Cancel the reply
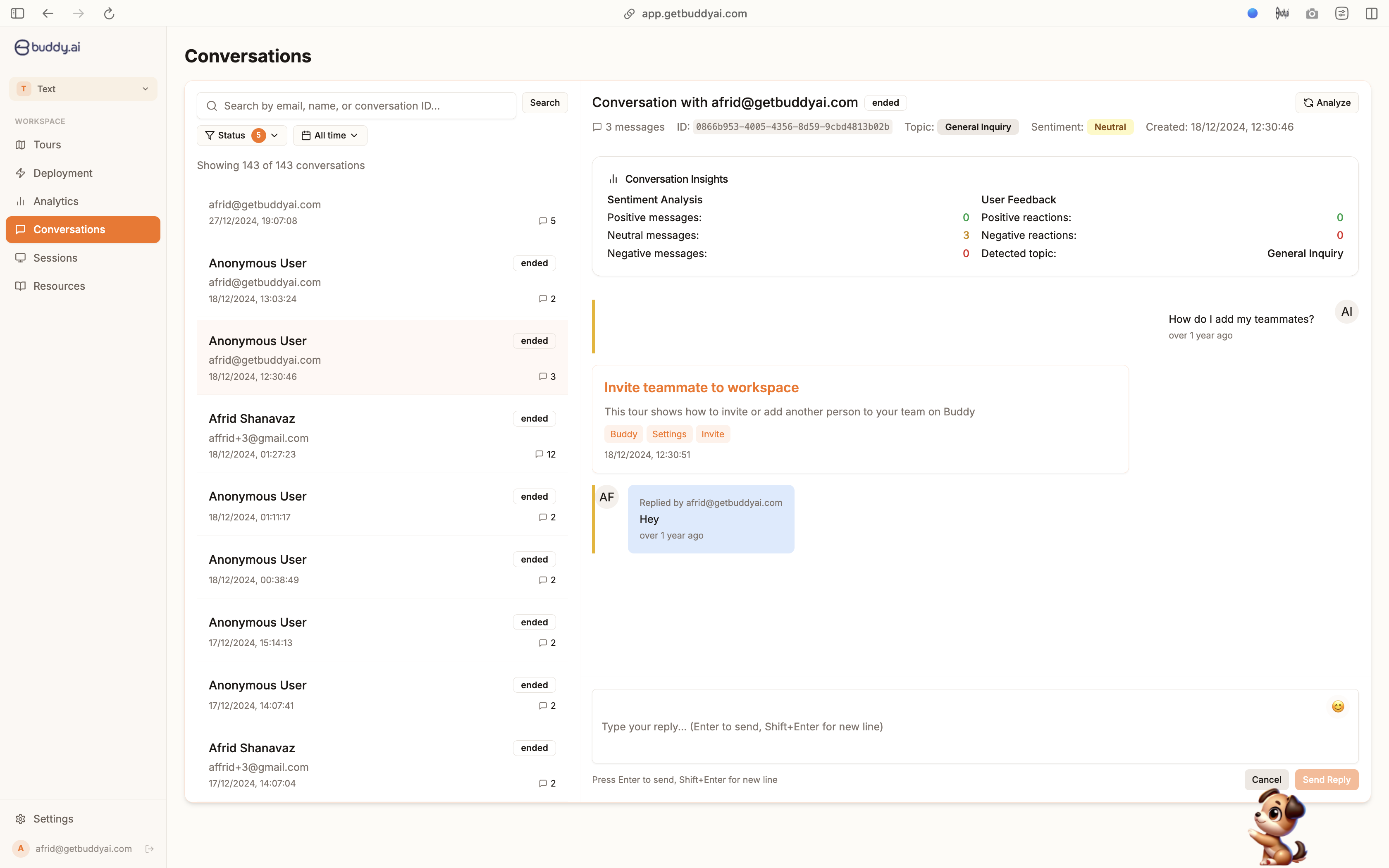The height and width of the screenshot is (868, 1389). click(x=1266, y=780)
